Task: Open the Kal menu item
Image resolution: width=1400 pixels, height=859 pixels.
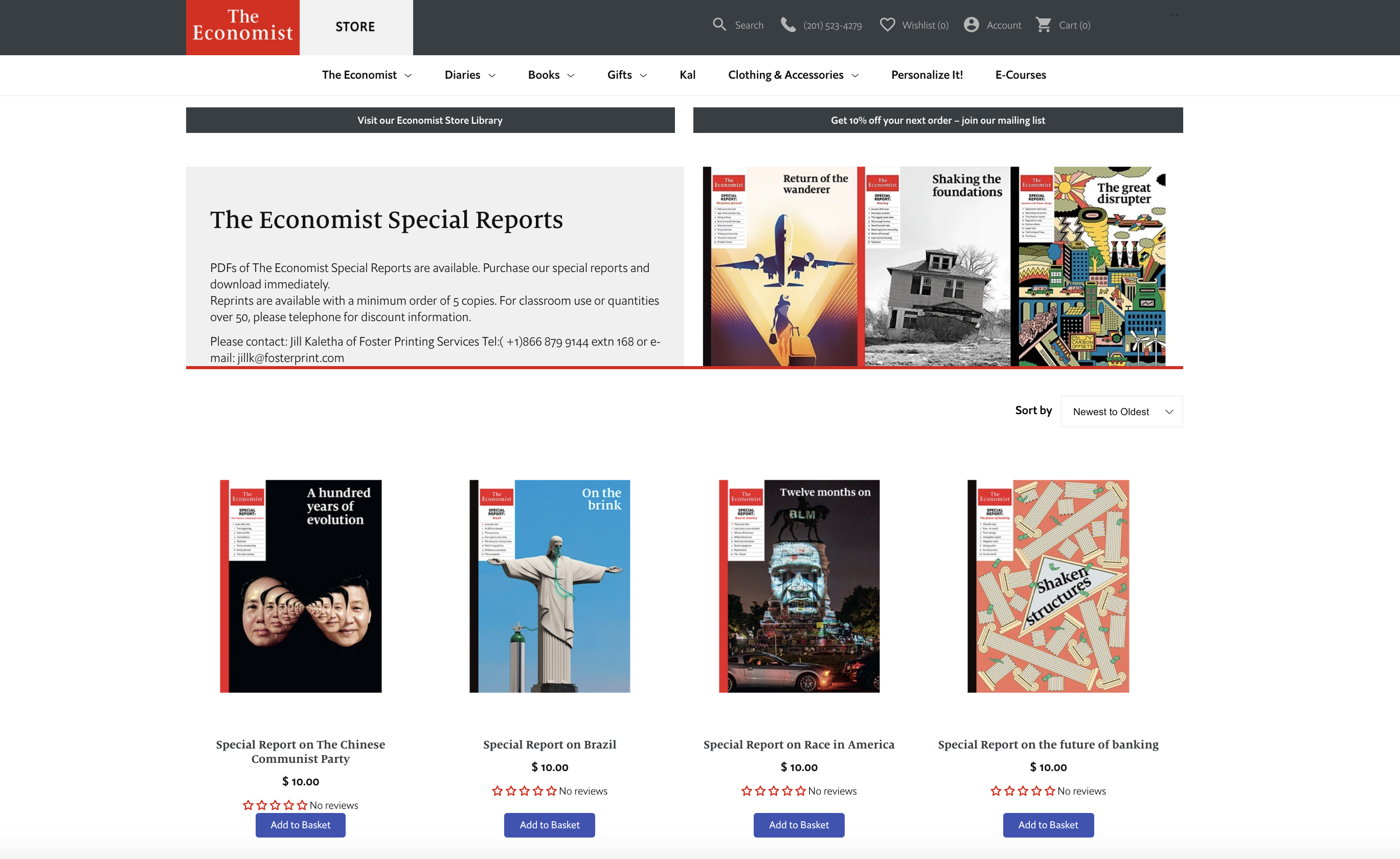Action: tap(688, 75)
